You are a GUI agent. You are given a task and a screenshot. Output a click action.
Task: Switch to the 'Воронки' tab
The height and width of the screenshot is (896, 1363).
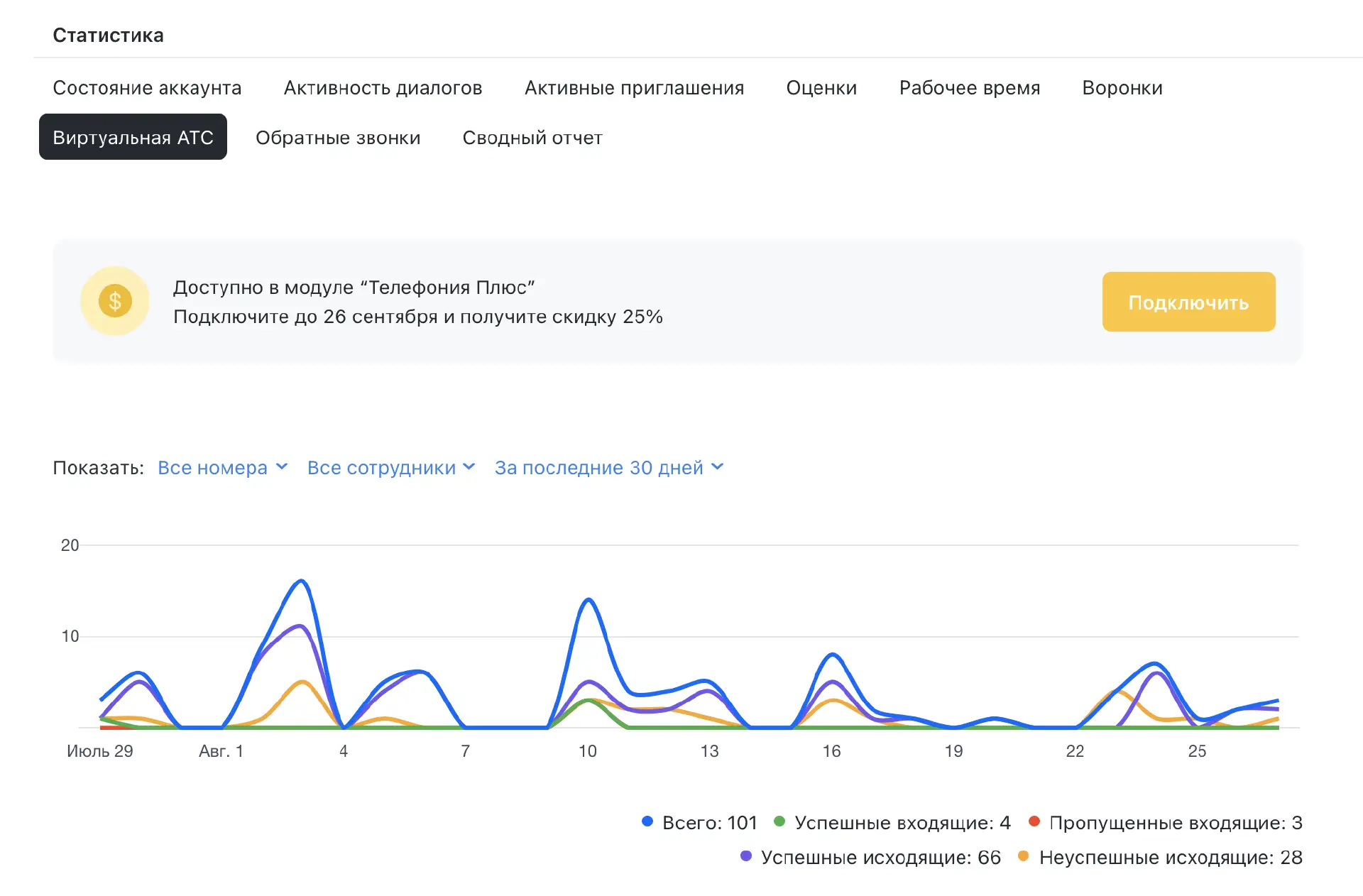point(1122,88)
